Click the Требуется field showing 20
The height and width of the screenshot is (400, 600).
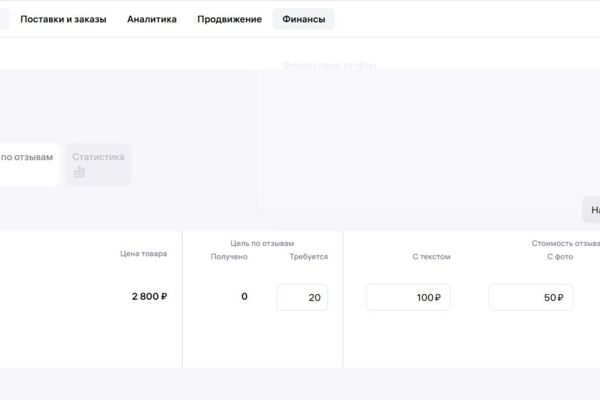tap(302, 297)
